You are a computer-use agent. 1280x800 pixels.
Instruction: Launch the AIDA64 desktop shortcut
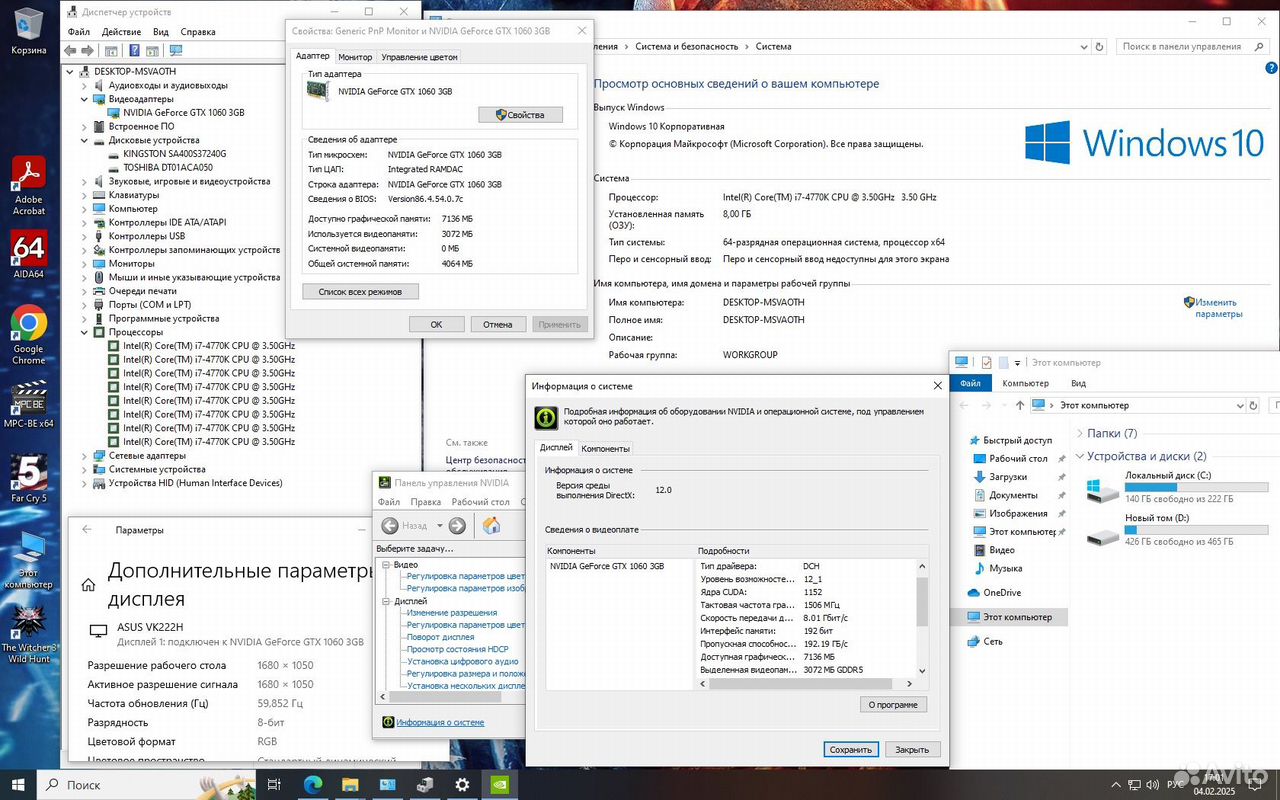(x=28, y=255)
